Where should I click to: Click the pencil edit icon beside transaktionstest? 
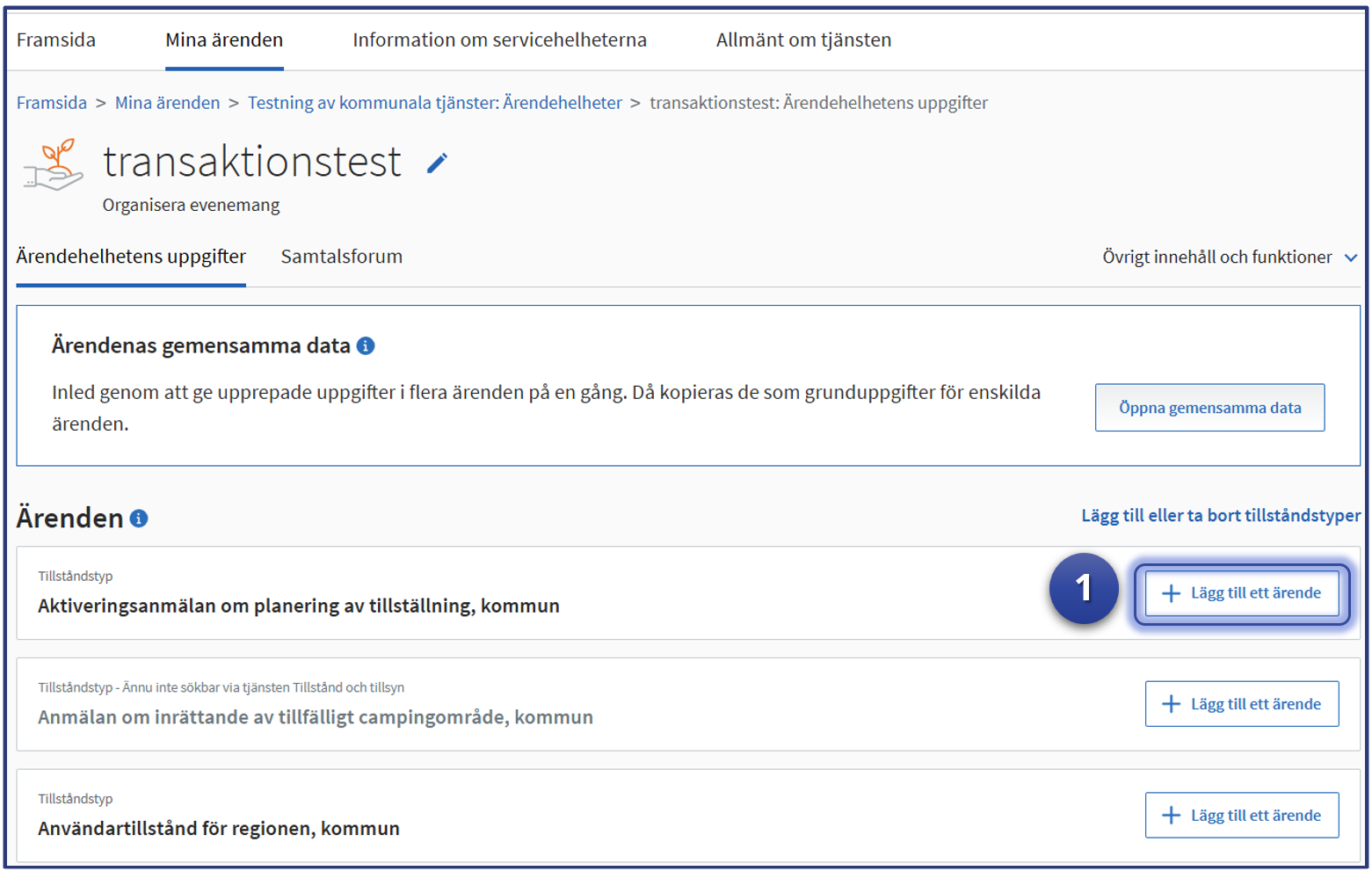(x=437, y=163)
